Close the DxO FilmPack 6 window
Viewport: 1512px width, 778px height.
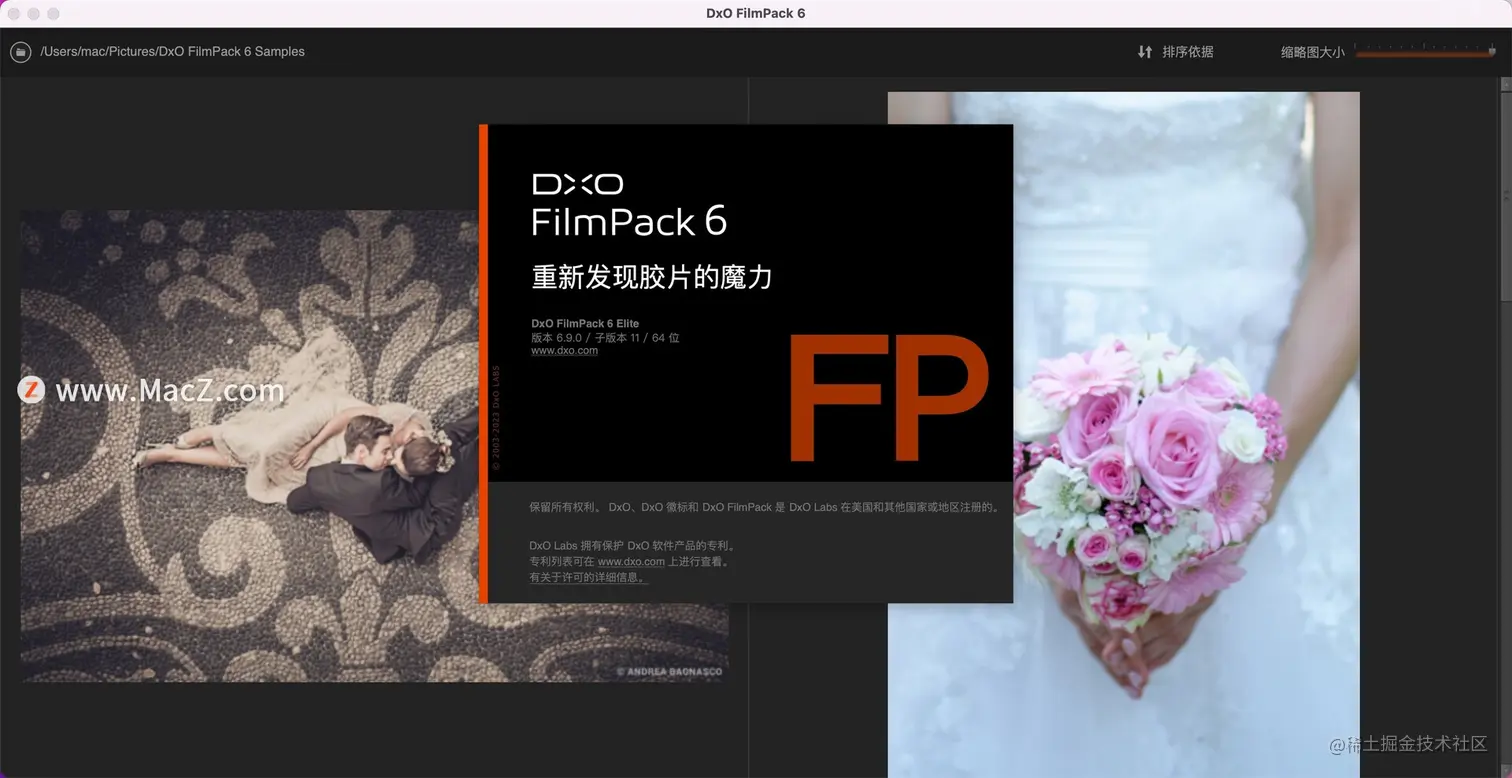(14, 14)
